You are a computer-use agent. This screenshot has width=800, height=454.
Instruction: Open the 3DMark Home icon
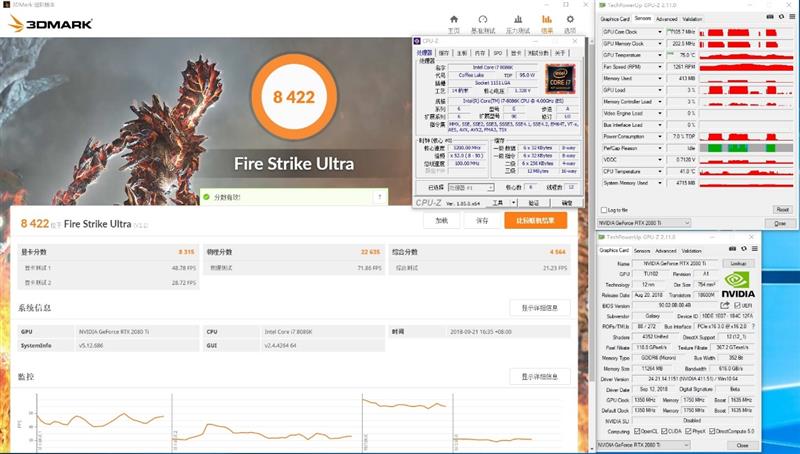(x=454, y=19)
